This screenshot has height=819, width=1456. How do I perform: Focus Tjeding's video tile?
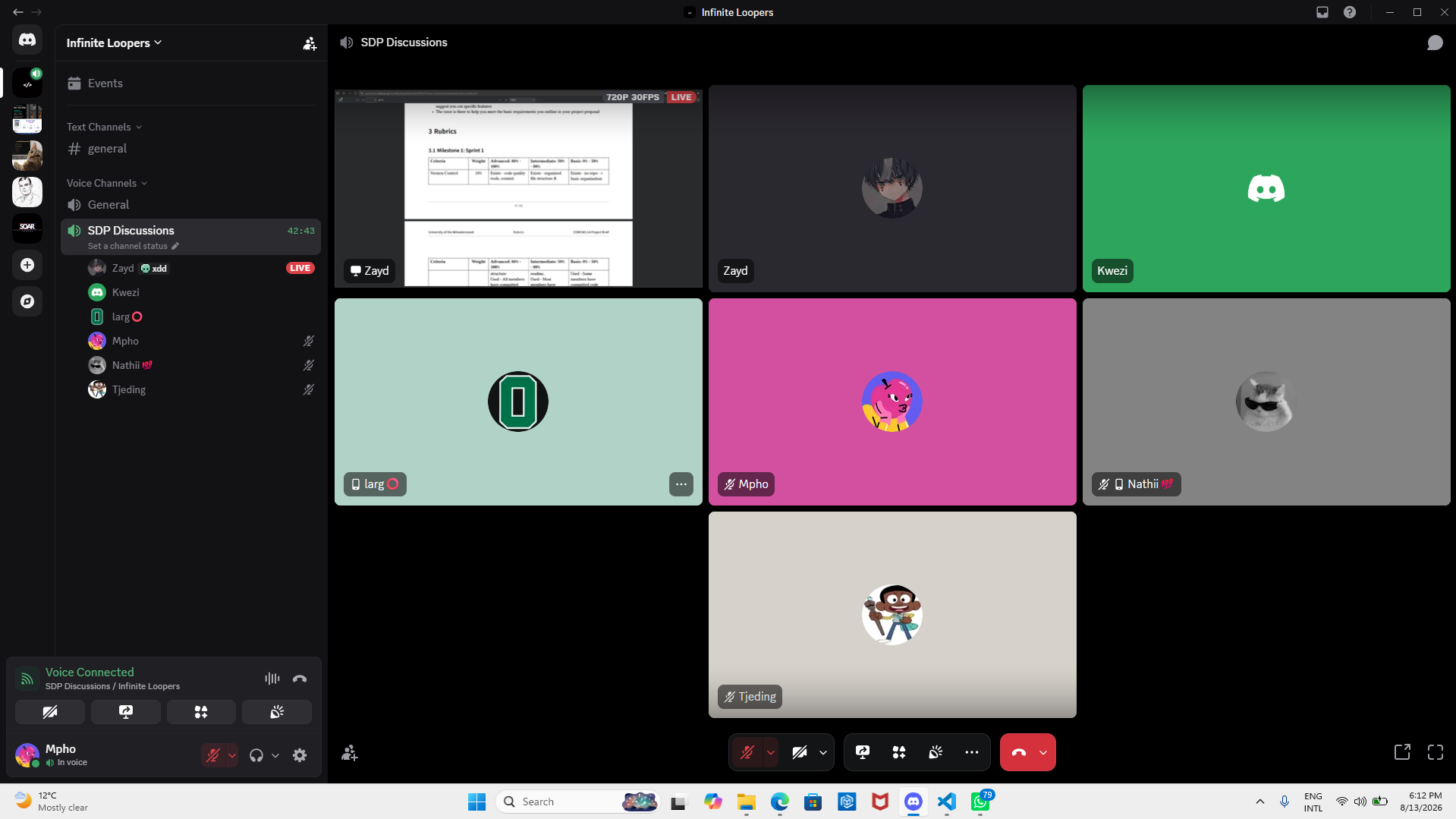pos(892,615)
